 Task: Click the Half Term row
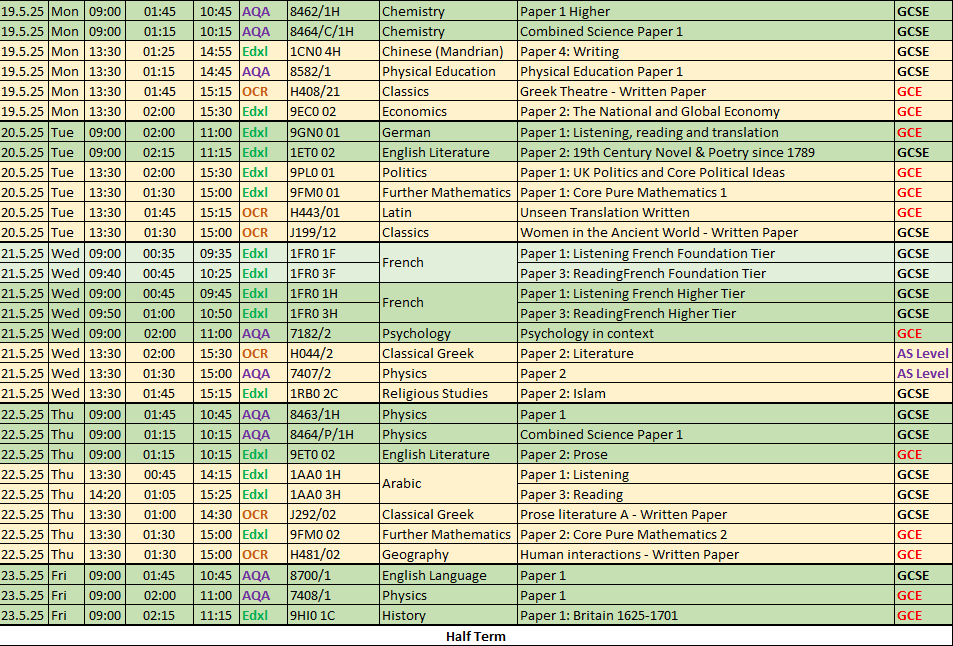coord(476,636)
